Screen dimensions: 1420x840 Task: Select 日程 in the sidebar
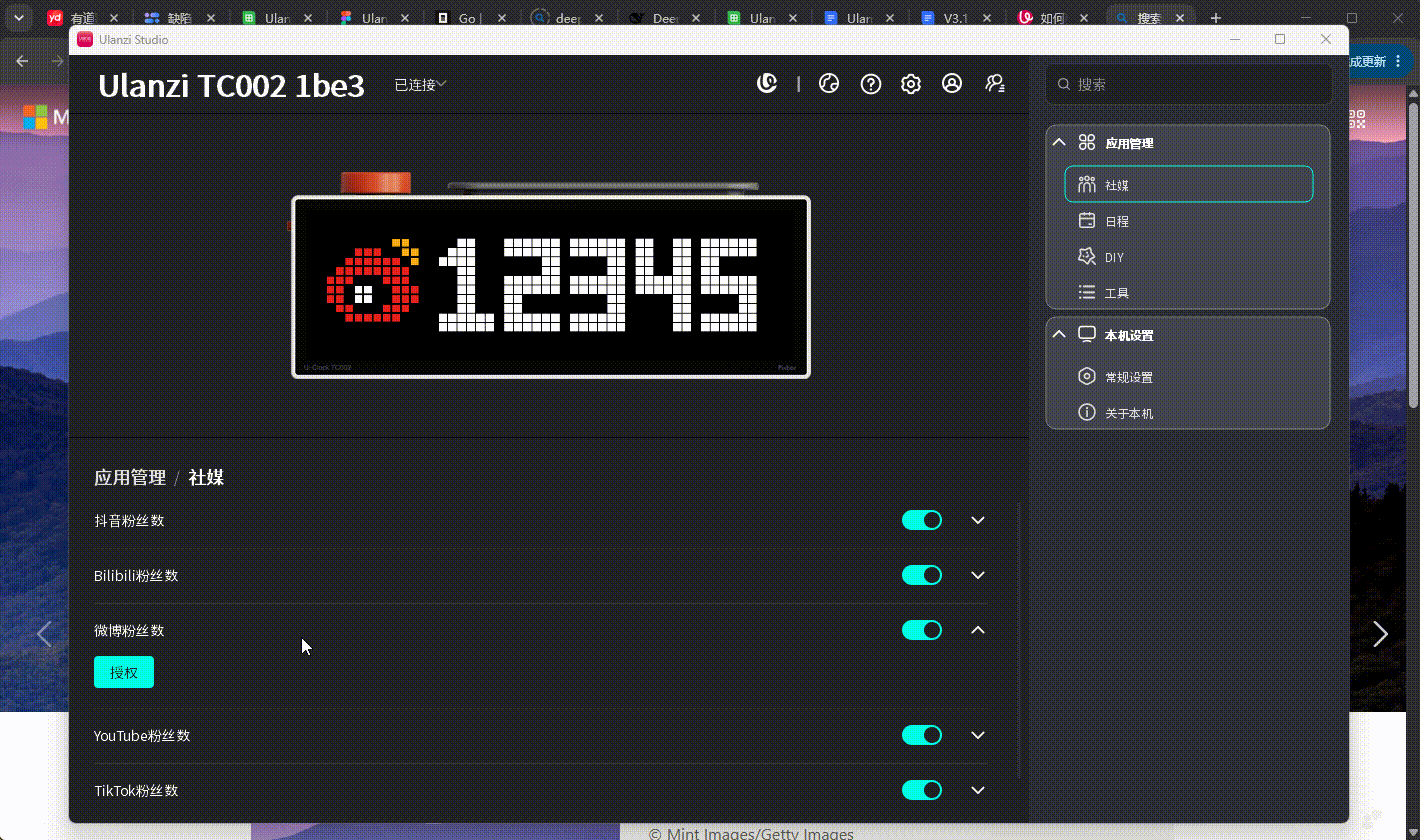(x=1189, y=221)
